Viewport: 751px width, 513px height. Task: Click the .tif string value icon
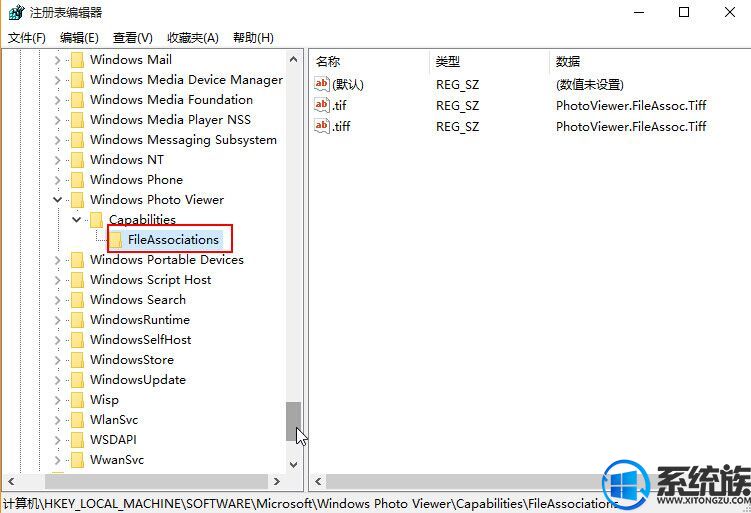[321, 105]
